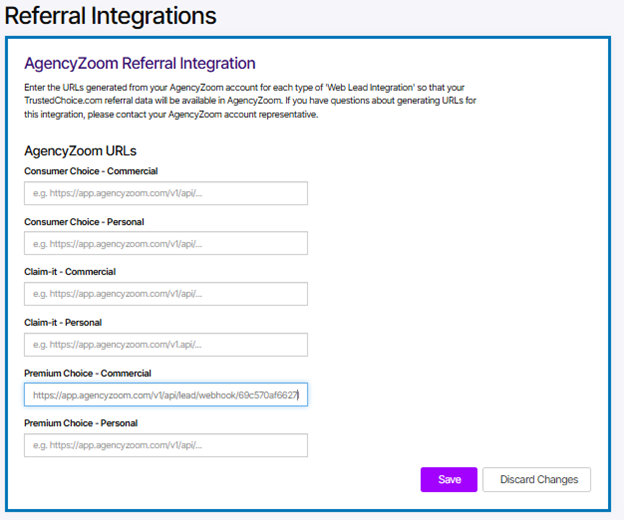Click the 'AgencyZoom Referral Integration' section title
The image size is (624, 520).
(x=140, y=64)
